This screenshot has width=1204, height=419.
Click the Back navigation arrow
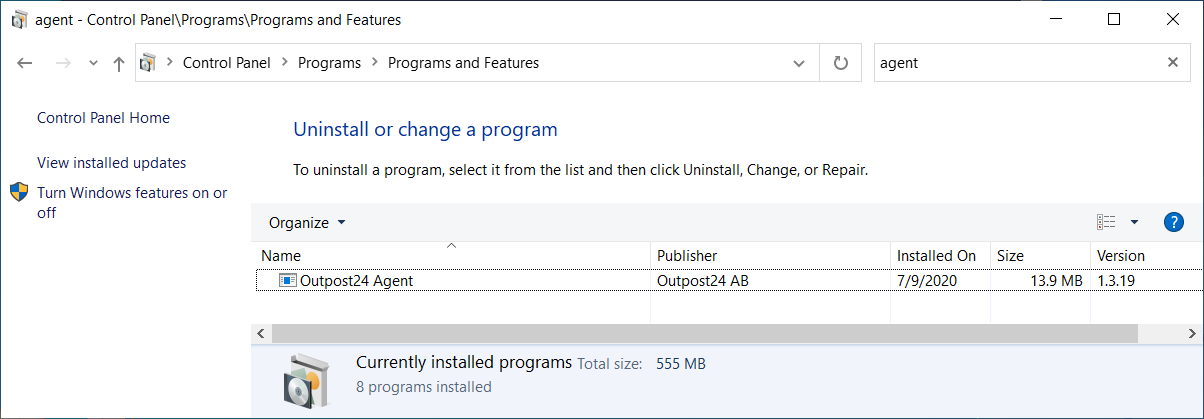point(25,63)
